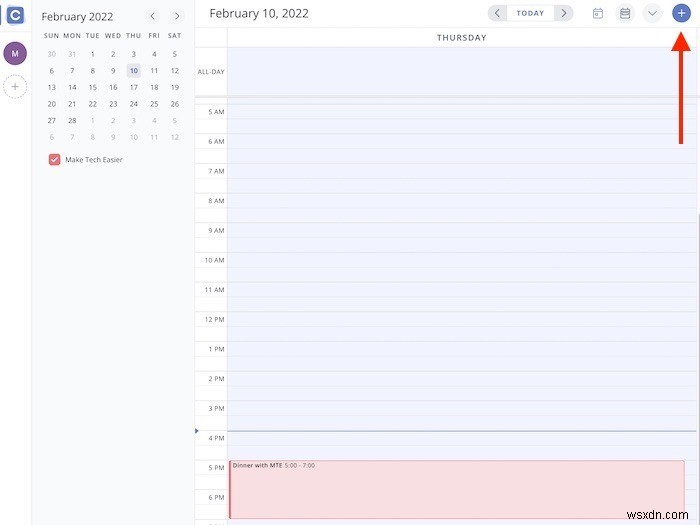Click the app logo C icon
Screen dimensions: 700x525
coord(15,15)
